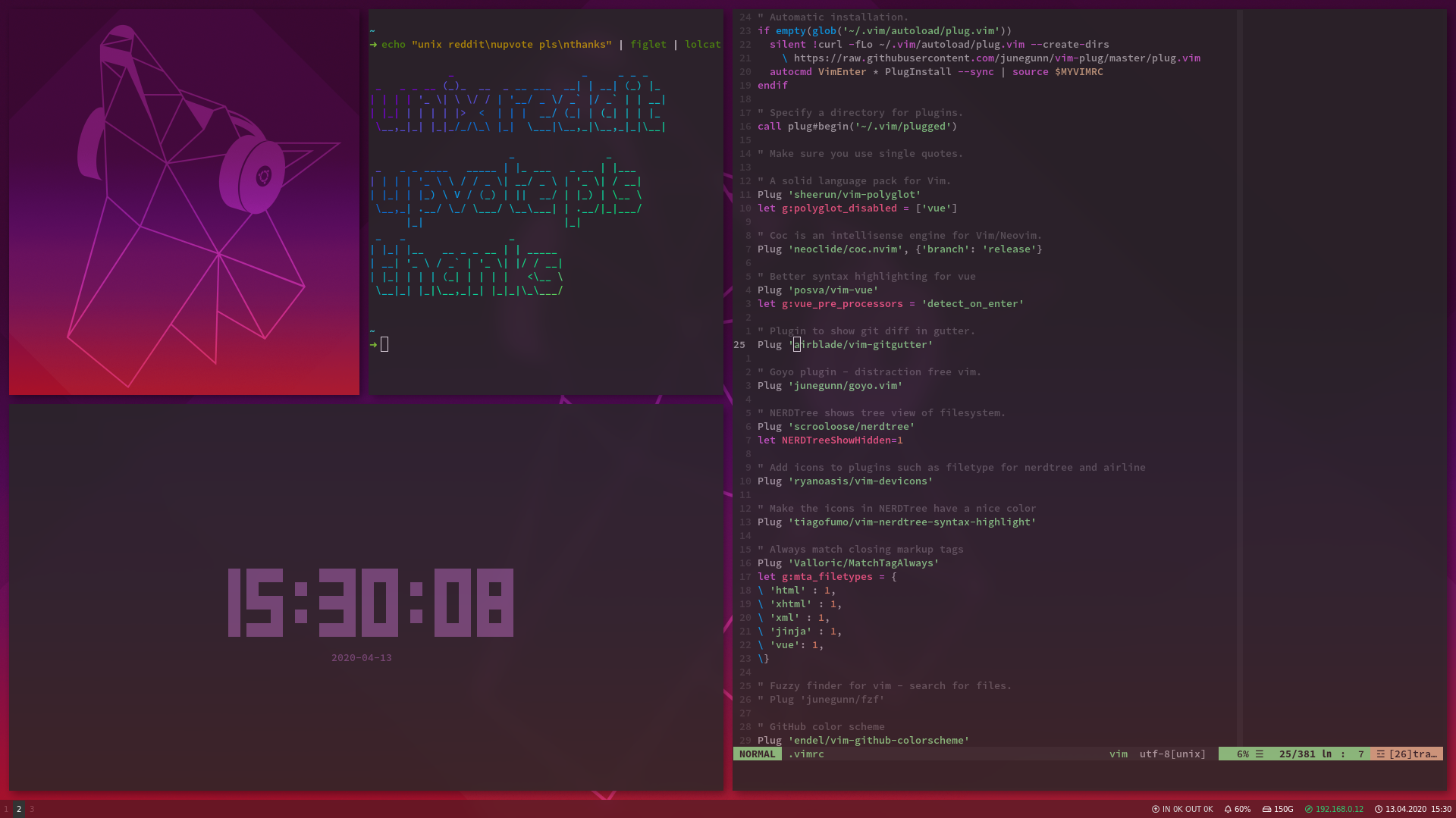1456x818 pixels.
Task: Click the 'posva/vim-vue' Plug line
Action: [818, 290]
